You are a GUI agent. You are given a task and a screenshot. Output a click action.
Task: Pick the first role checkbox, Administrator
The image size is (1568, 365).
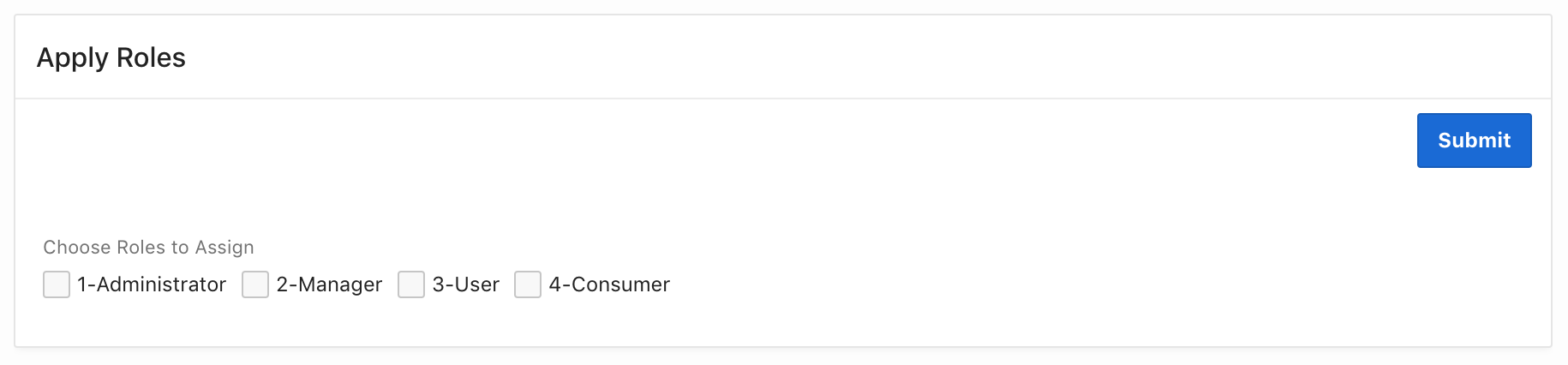point(57,284)
